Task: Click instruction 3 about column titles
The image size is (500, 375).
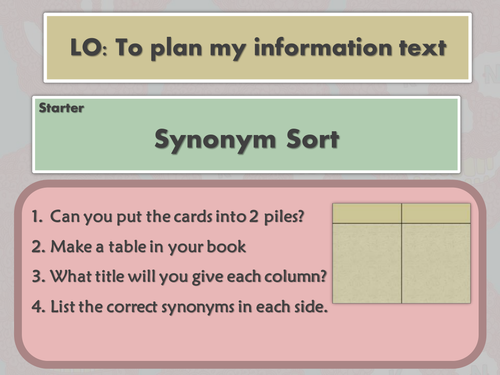Action: point(179,277)
